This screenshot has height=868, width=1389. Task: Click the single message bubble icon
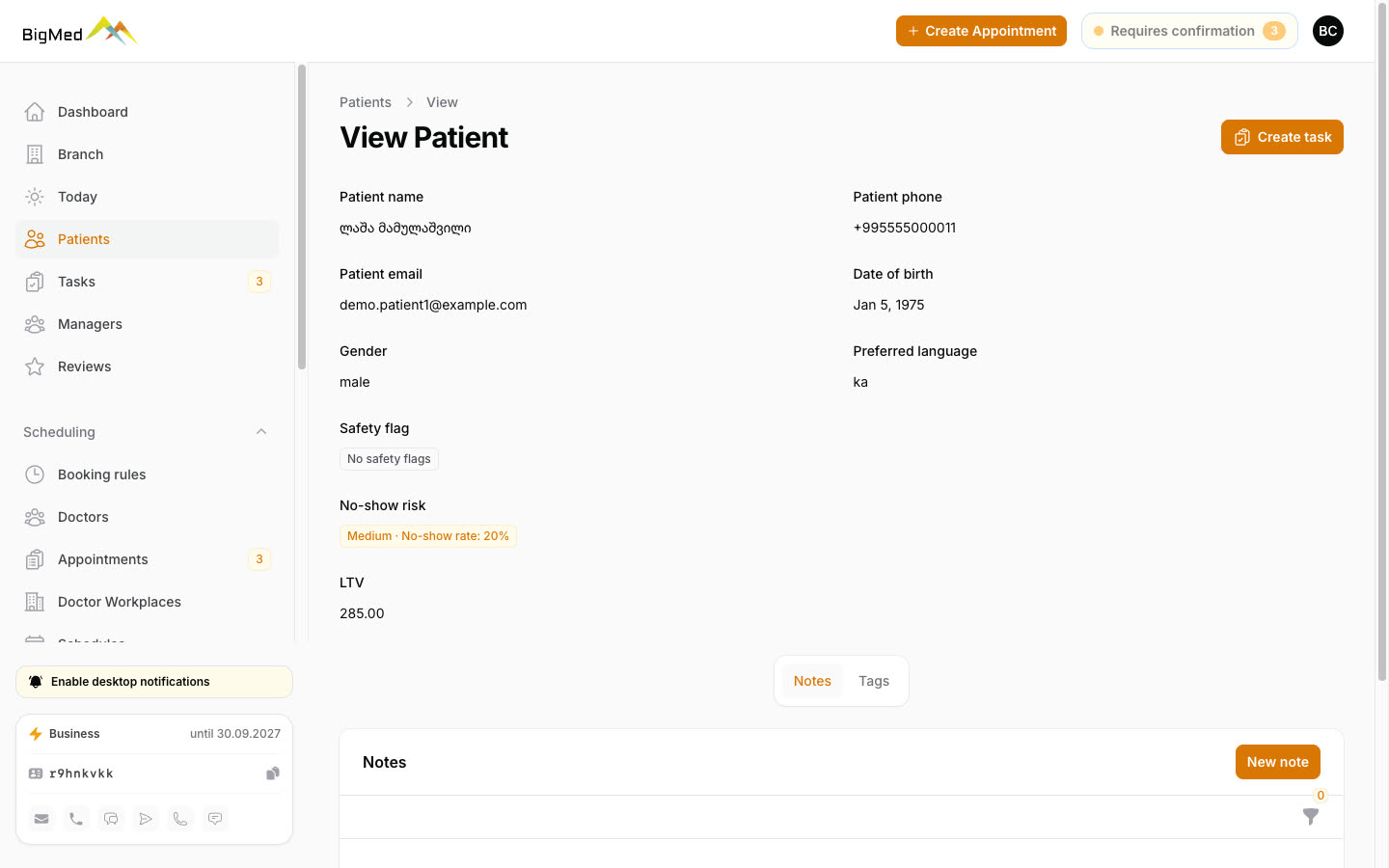click(215, 819)
